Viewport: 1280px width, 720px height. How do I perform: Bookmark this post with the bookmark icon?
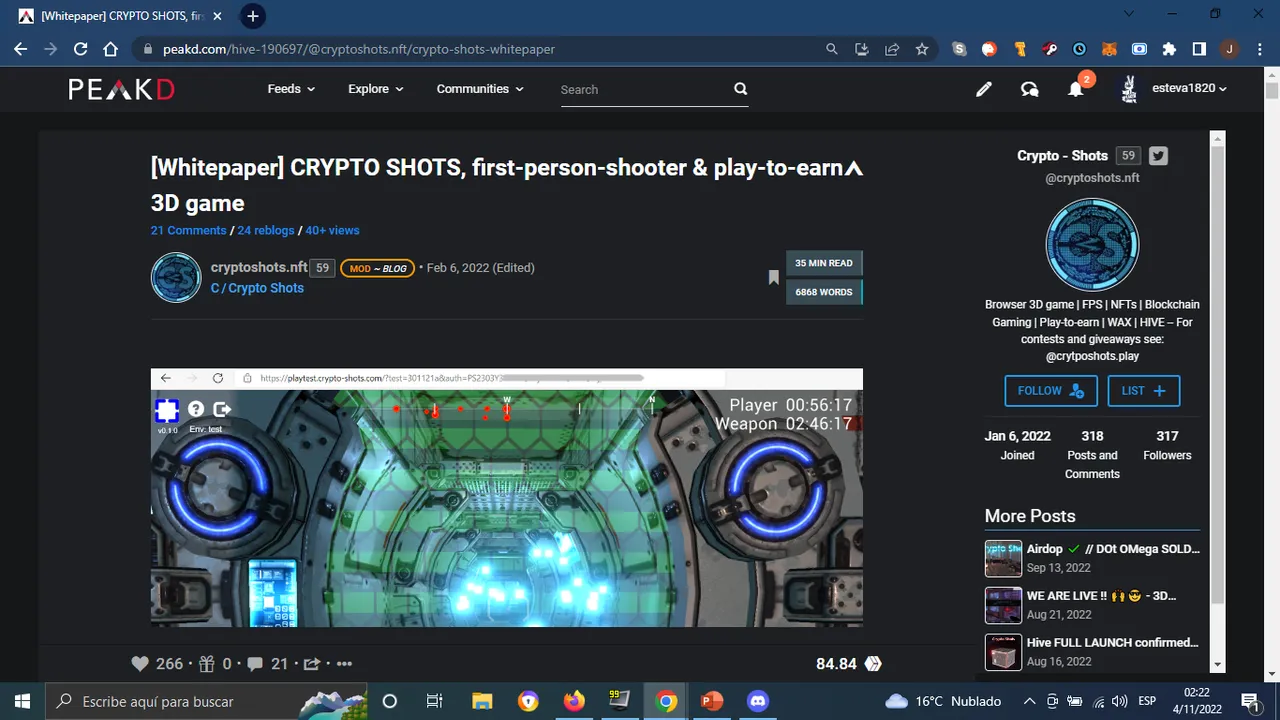(x=773, y=277)
